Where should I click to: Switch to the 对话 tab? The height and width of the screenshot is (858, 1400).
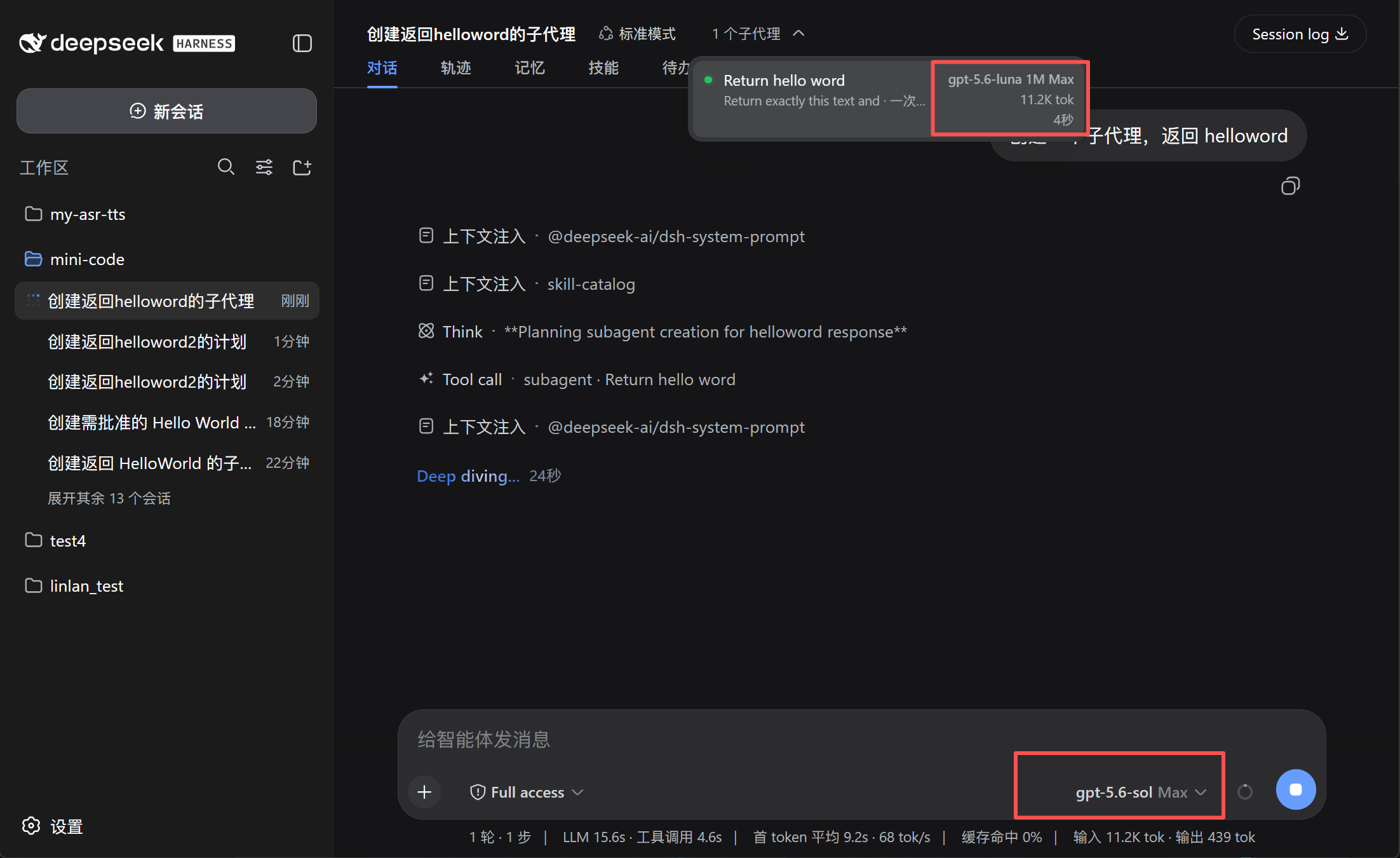pyautogui.click(x=382, y=68)
